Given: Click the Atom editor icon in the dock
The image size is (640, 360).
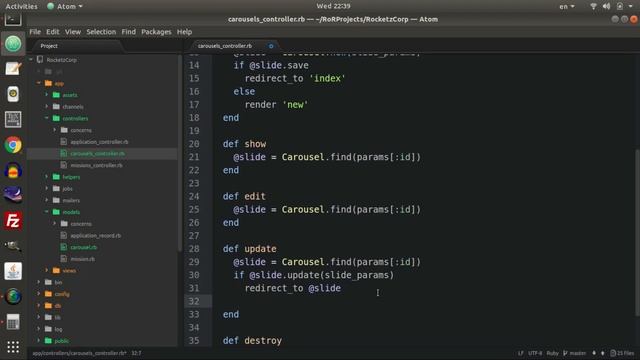Looking at the screenshot, I should 13,43.
